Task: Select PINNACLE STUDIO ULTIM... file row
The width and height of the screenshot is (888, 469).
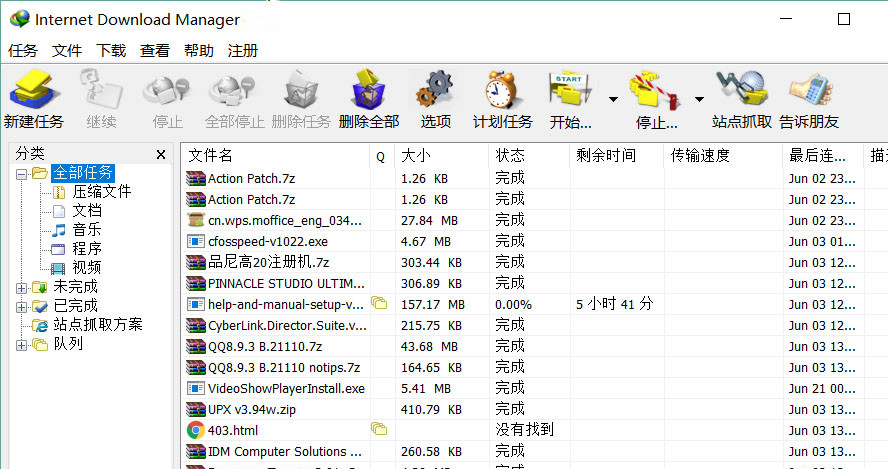Action: [535, 283]
